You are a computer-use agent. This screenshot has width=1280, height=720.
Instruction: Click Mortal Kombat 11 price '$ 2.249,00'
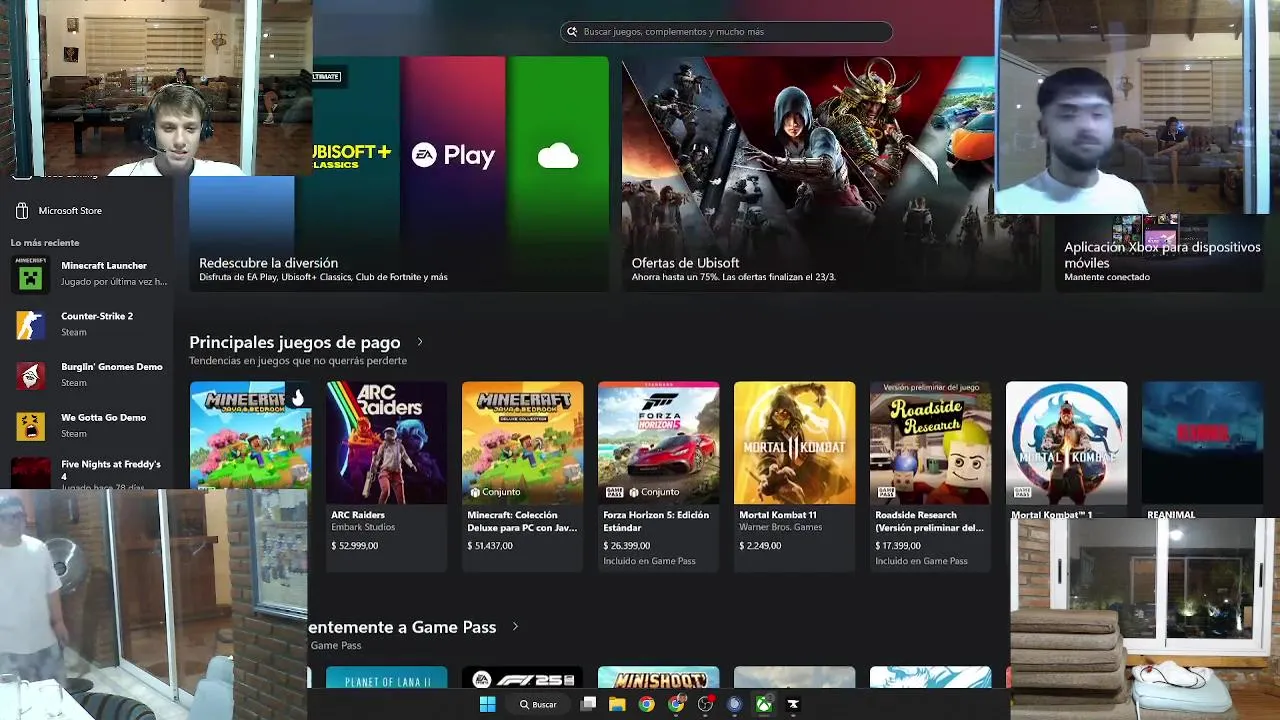(x=760, y=546)
